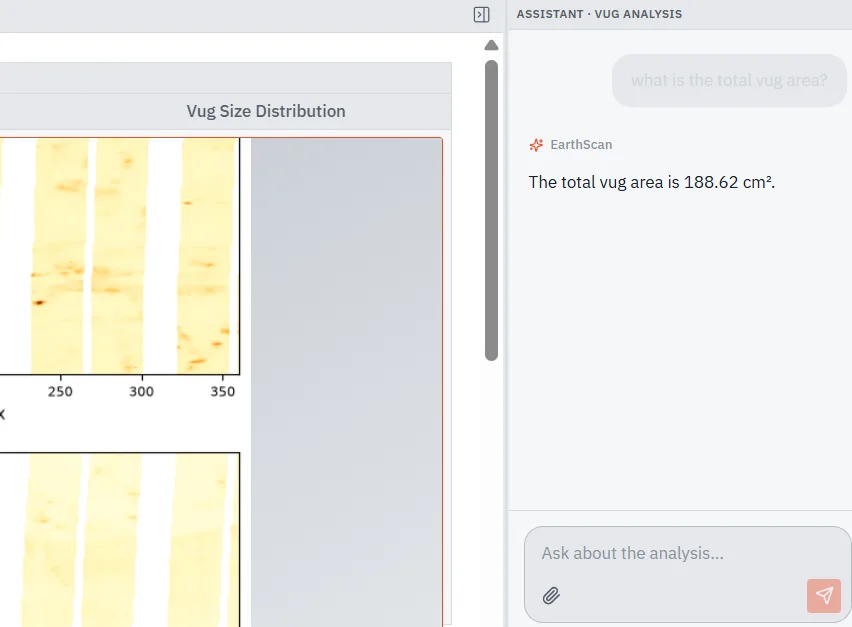The height and width of the screenshot is (627, 852).
Task: Click the EarthScan sender name
Action: point(581,145)
